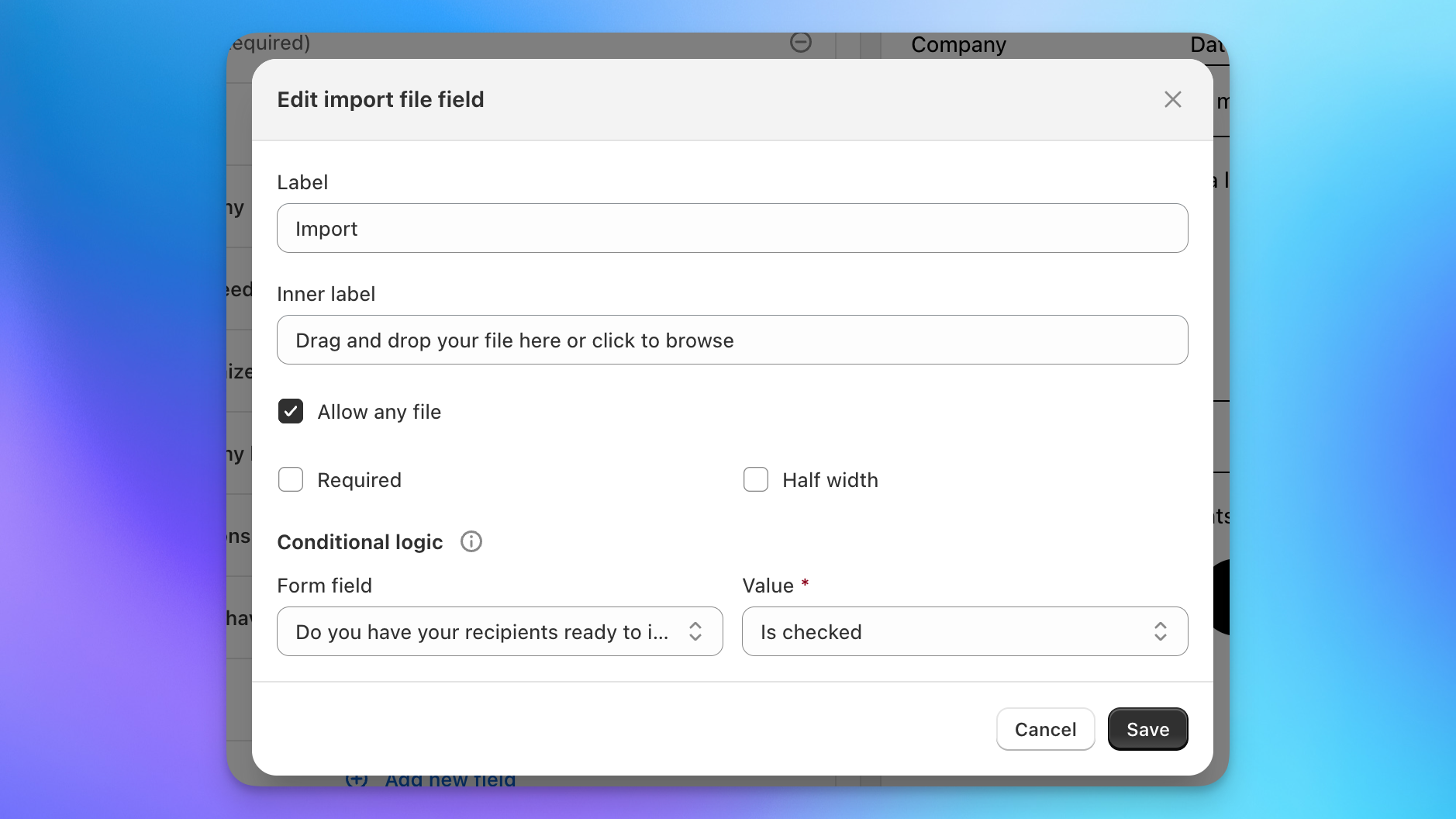Cancel editing the import file field
The image size is (1456, 819).
[1045, 729]
